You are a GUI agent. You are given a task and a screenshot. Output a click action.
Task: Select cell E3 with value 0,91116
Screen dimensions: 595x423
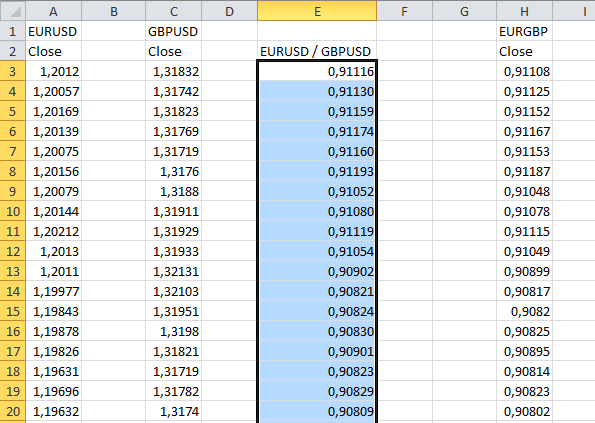pos(317,71)
